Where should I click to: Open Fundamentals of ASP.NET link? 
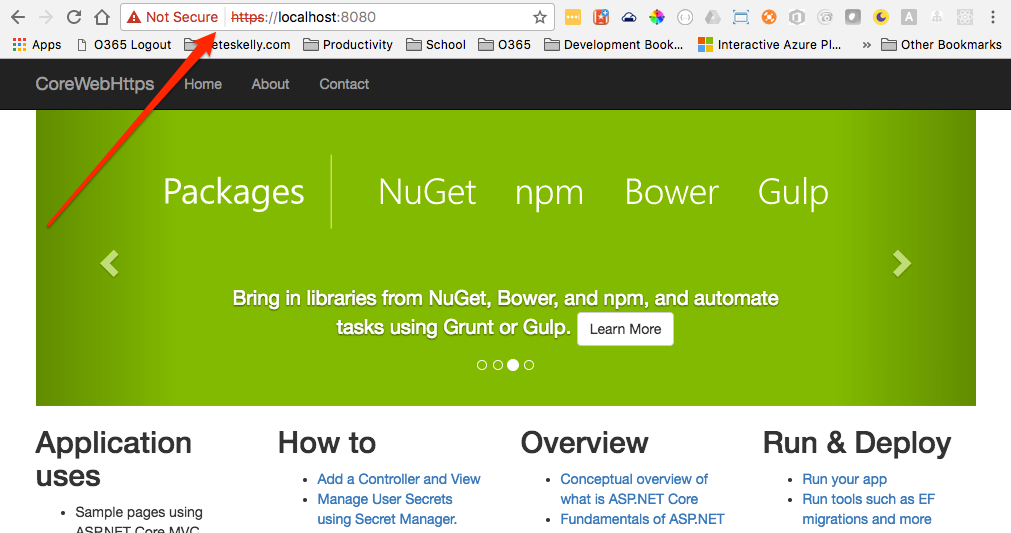642,519
